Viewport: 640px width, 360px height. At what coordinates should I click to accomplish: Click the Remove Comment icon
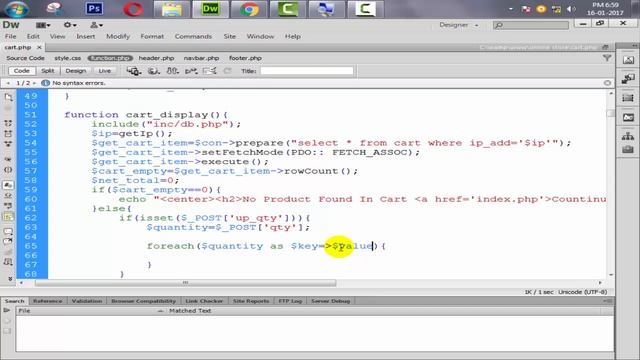[8, 242]
